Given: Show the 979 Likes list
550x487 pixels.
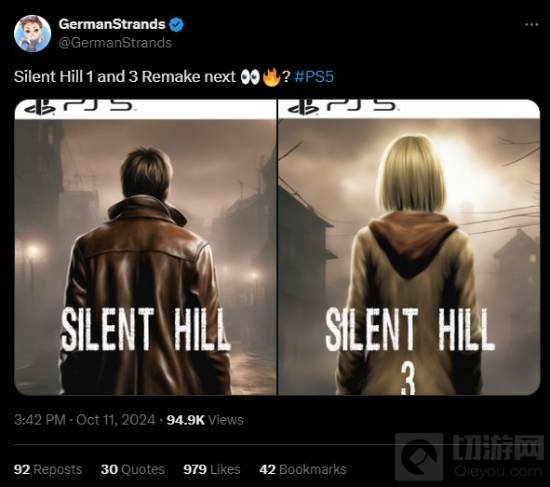Looking at the screenshot, I should [x=212, y=469].
